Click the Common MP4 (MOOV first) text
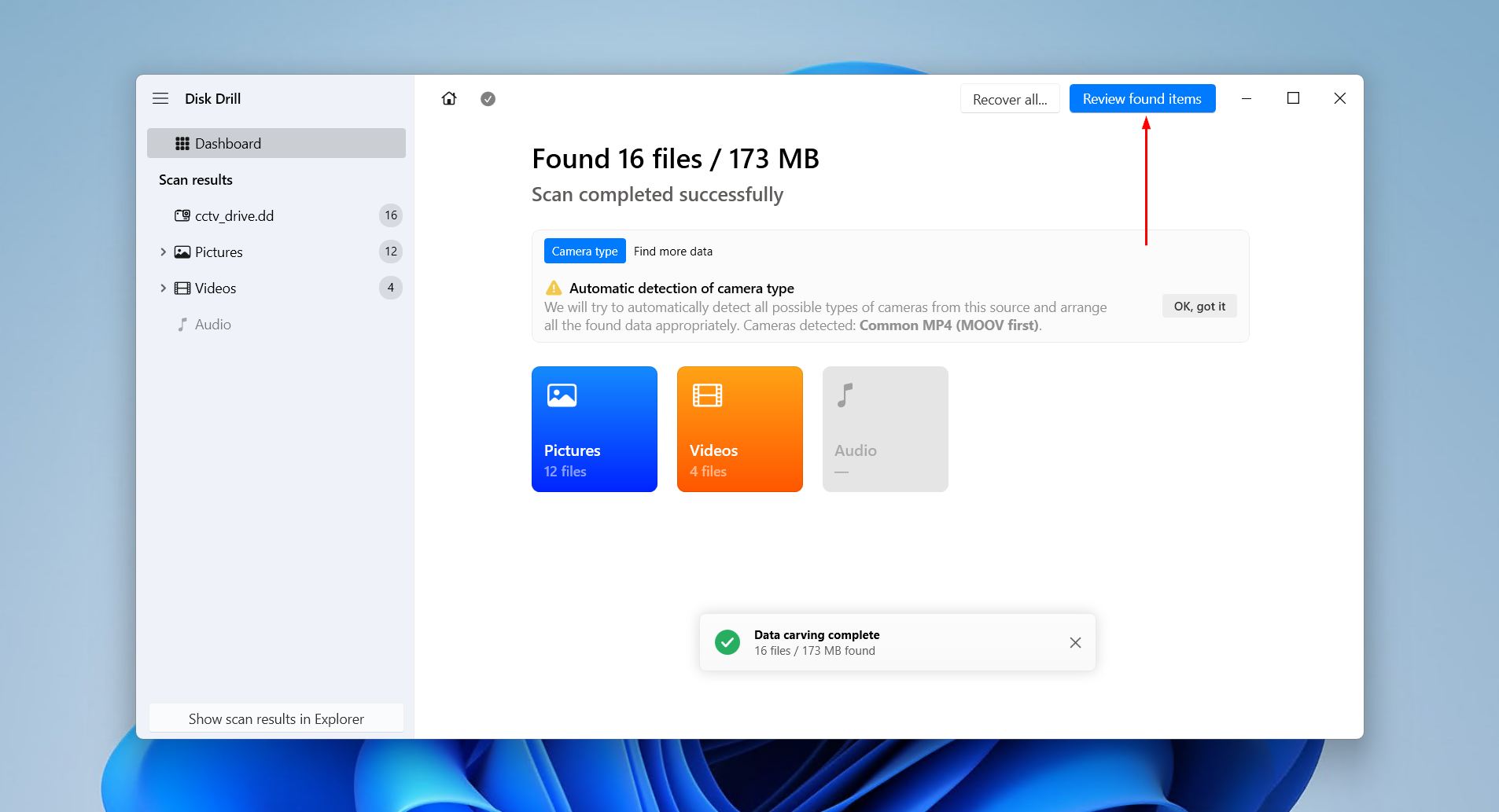1499x812 pixels. pos(948,325)
